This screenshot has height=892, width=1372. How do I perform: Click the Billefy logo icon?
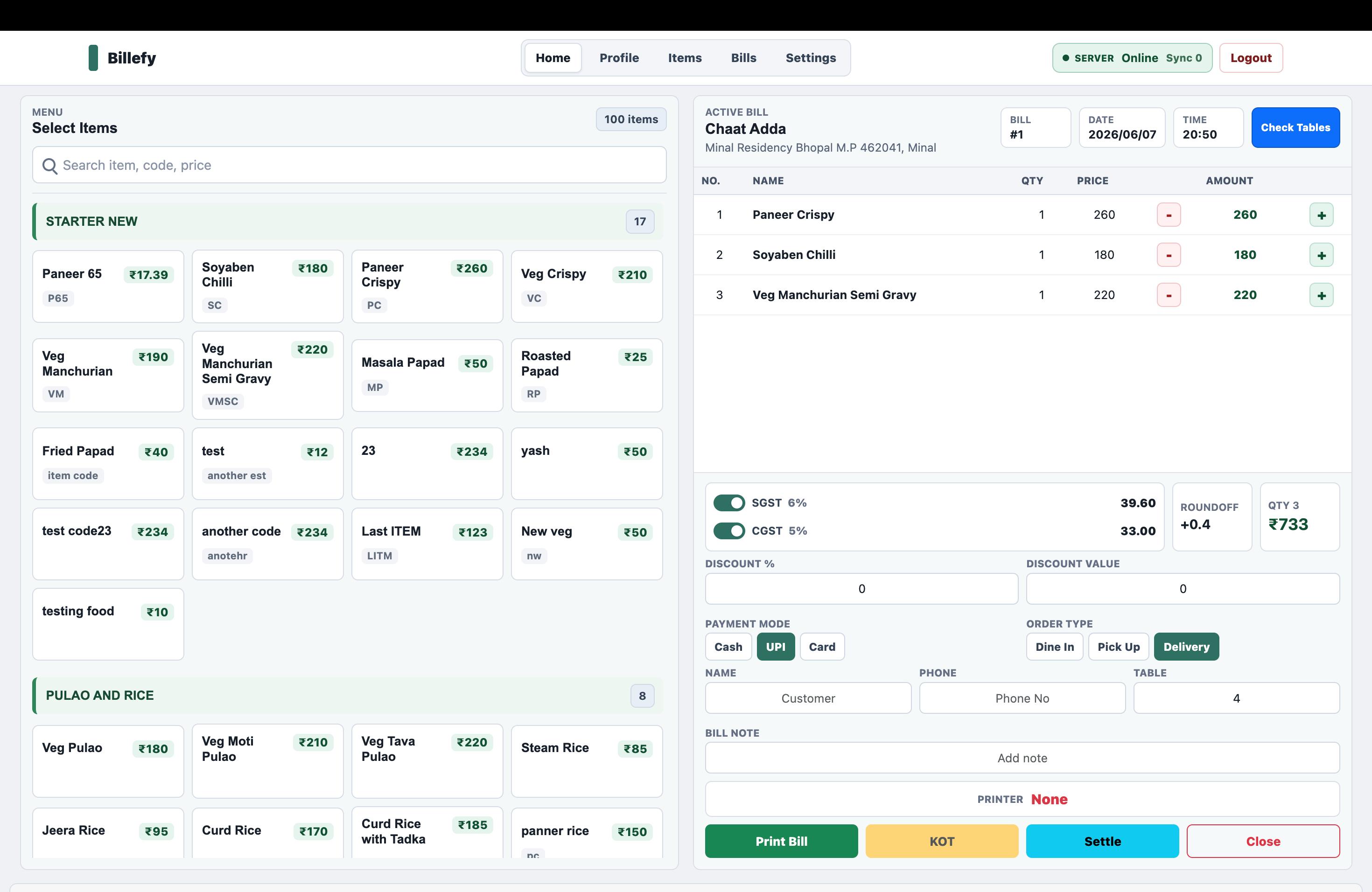coord(93,58)
